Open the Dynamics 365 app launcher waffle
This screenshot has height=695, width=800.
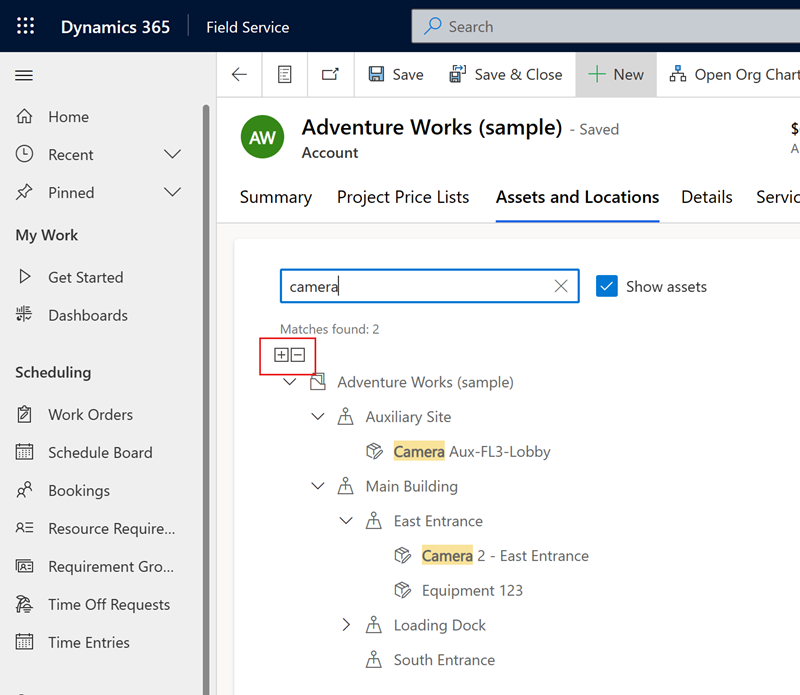tap(26, 27)
